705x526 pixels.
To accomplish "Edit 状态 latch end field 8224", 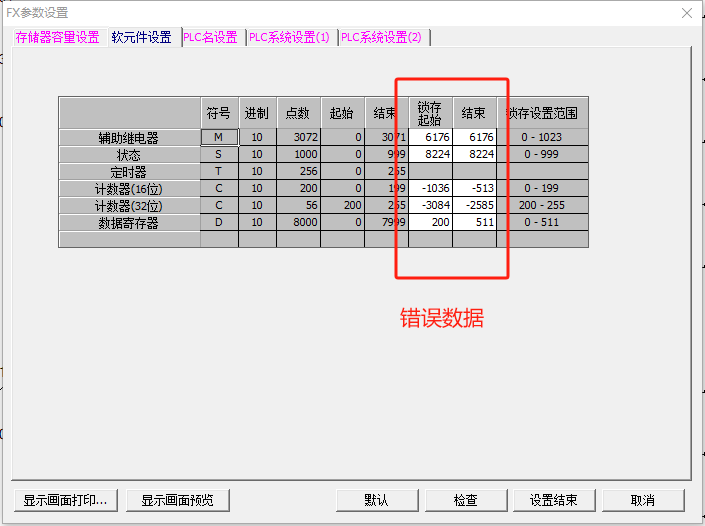I will click(x=474, y=154).
